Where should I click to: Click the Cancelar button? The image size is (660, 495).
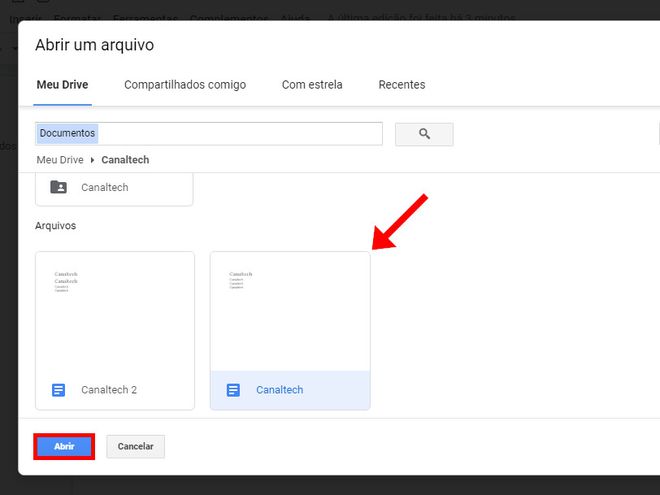(x=136, y=446)
